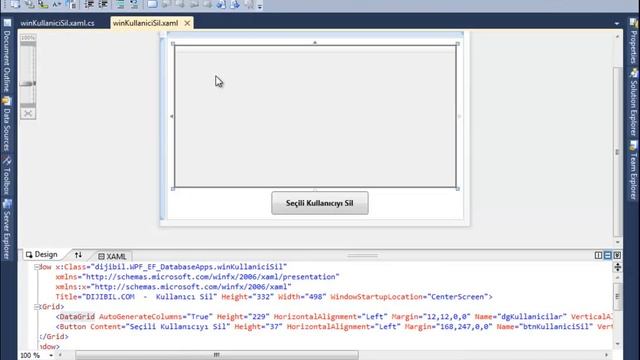Click the Name="btnKullaniciSil" attribute

(544, 327)
